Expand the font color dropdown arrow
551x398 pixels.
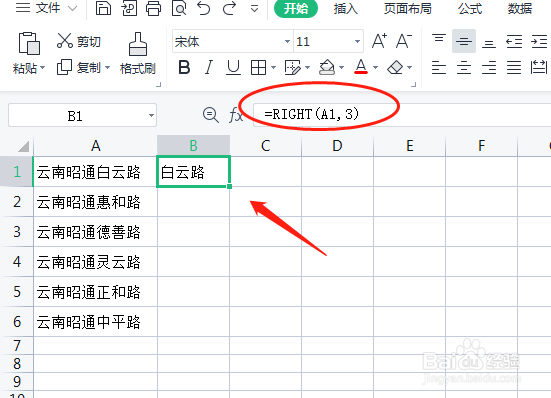375,67
